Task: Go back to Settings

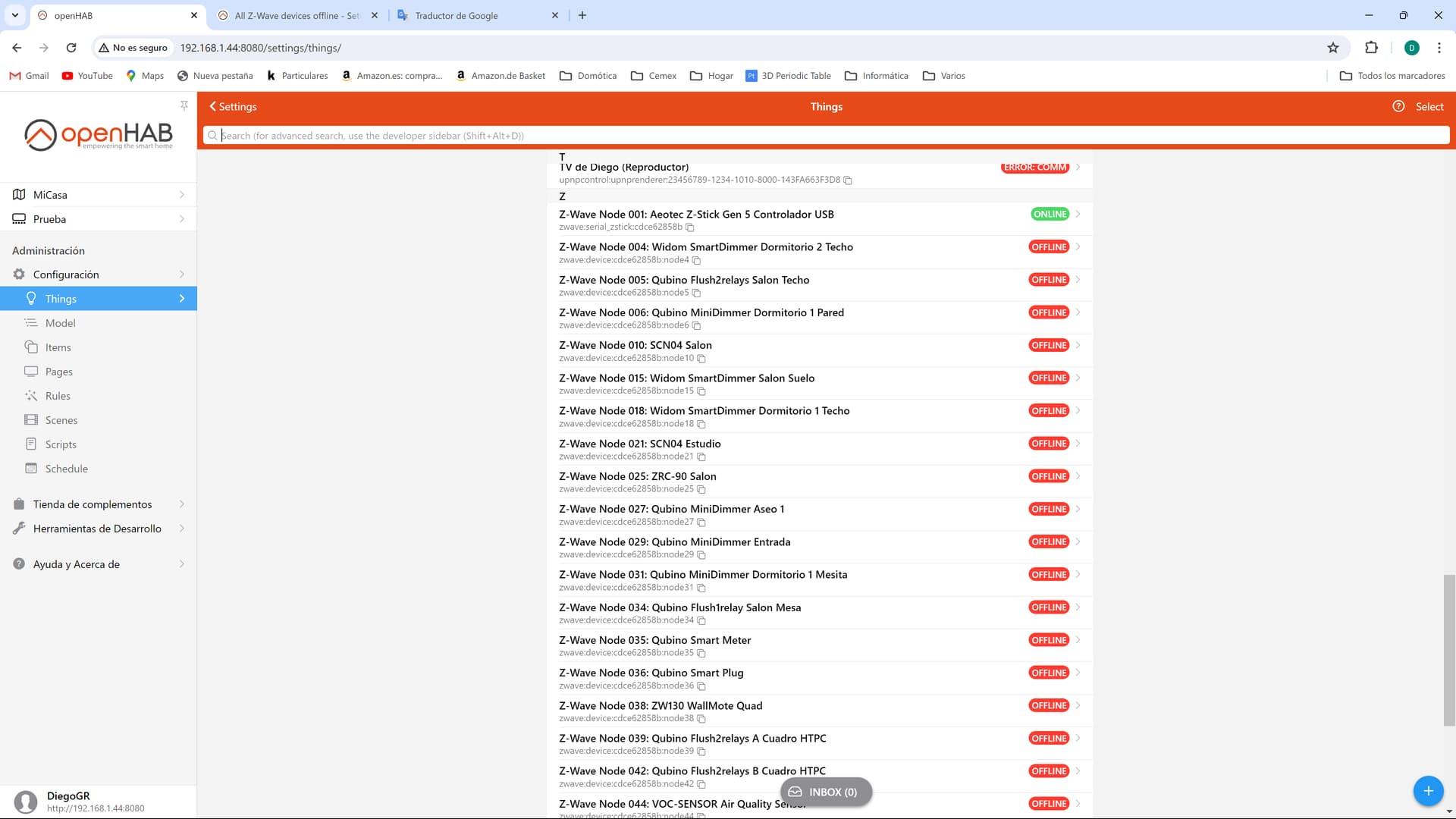Action: click(x=233, y=107)
